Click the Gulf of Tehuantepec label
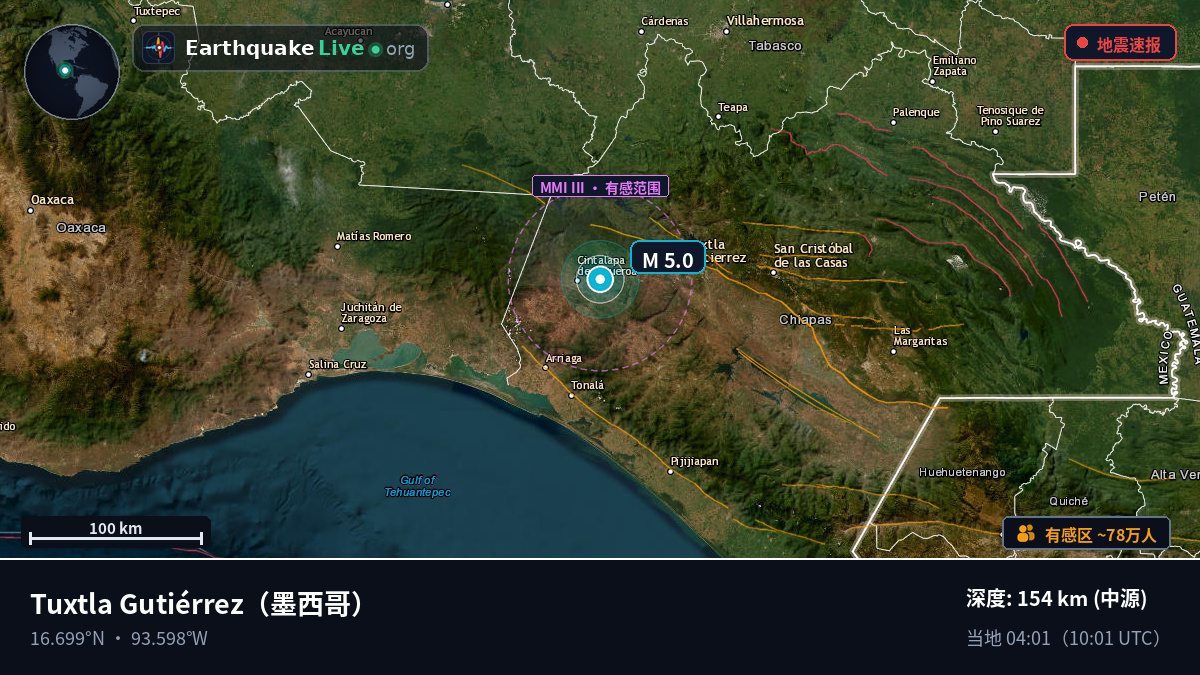This screenshot has height=675, width=1200. [x=418, y=486]
